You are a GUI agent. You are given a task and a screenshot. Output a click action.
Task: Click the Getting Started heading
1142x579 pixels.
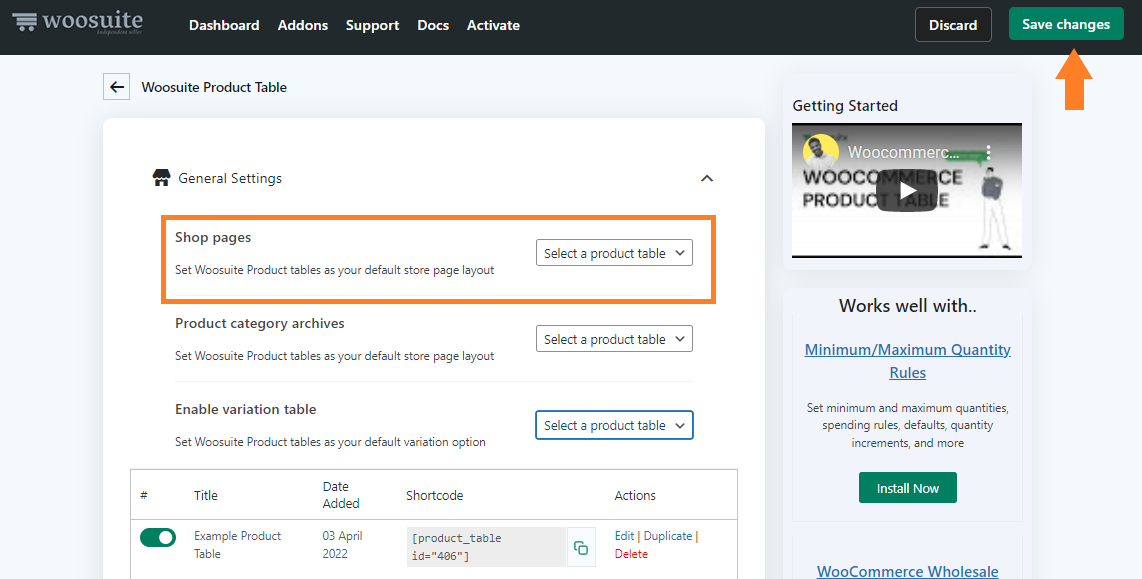coord(845,106)
